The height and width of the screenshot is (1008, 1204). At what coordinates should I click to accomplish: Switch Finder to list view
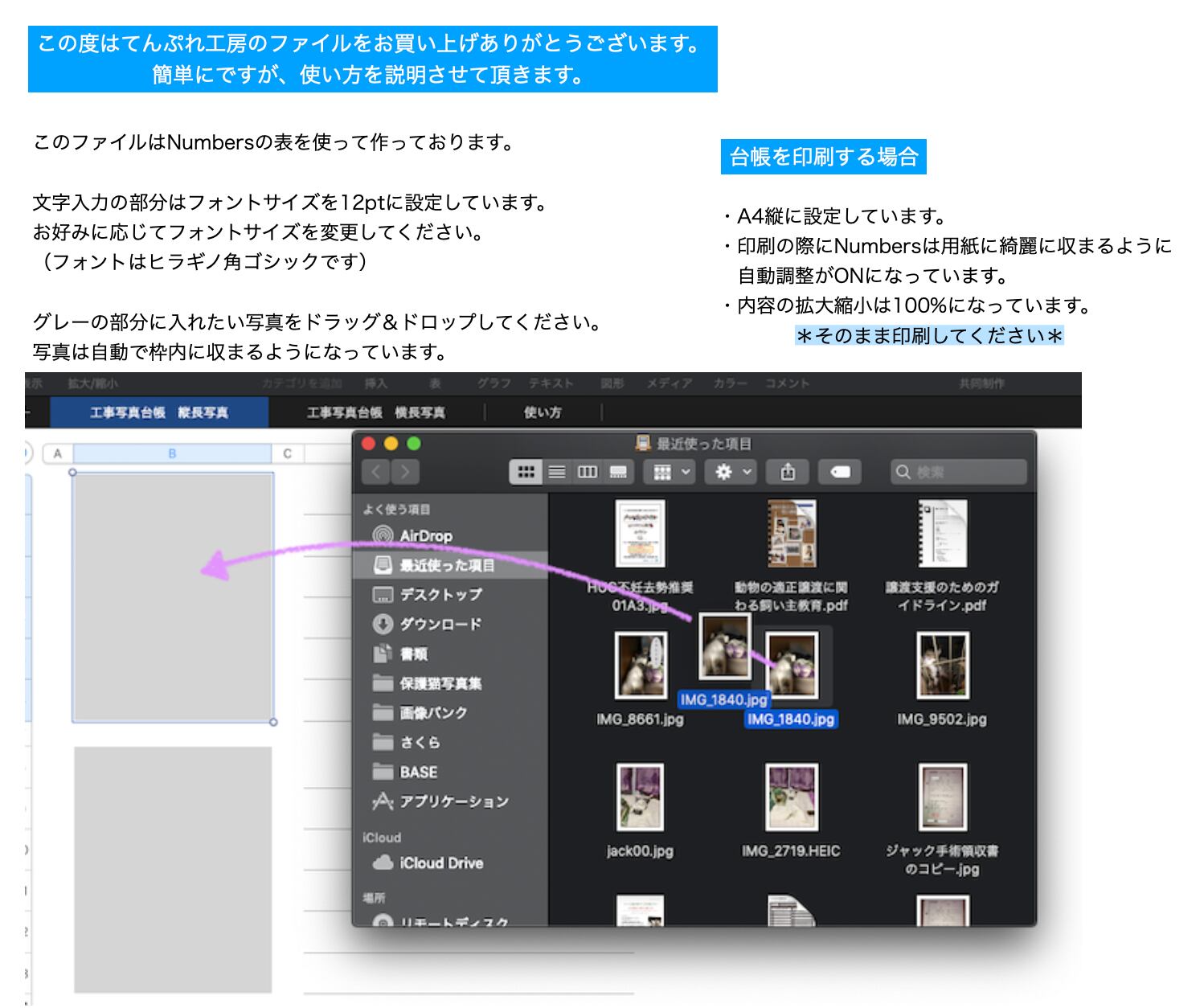pyautogui.click(x=557, y=472)
